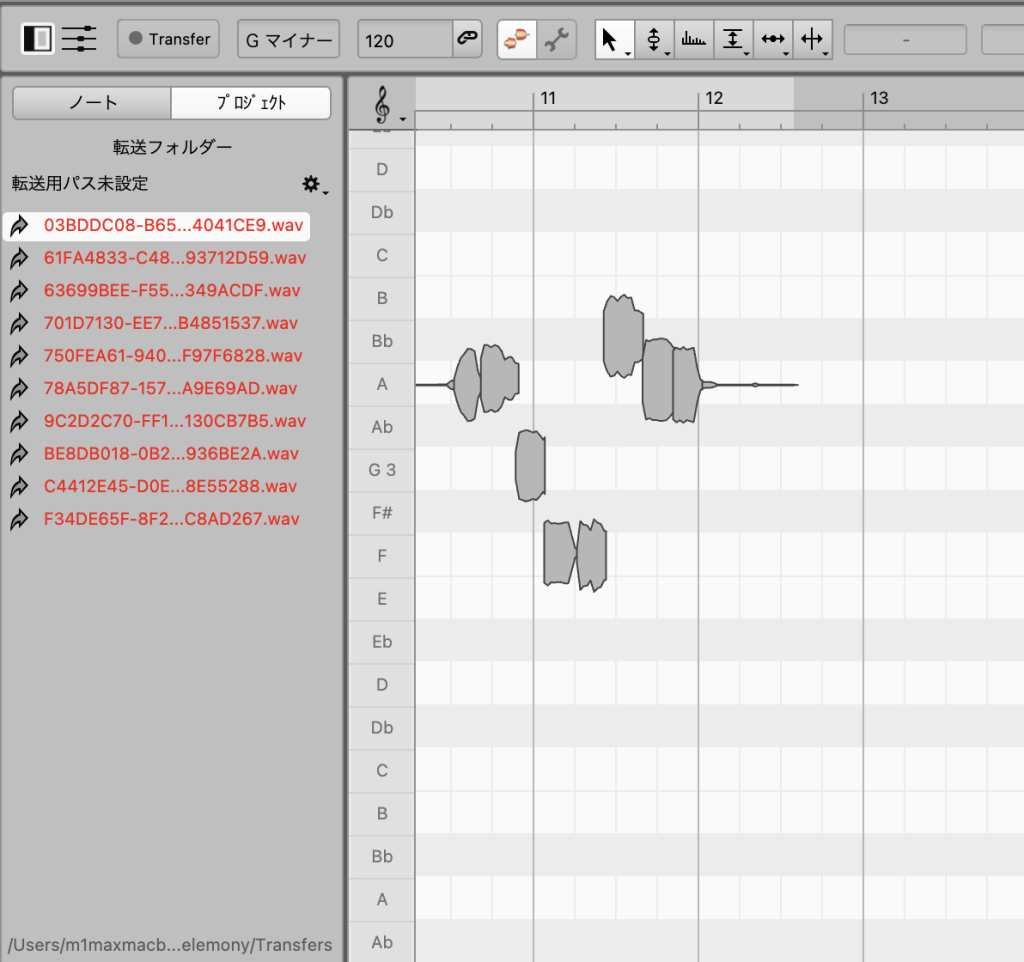This screenshot has height=962, width=1024.
Task: Click the Transfer button
Action: pyautogui.click(x=169, y=39)
